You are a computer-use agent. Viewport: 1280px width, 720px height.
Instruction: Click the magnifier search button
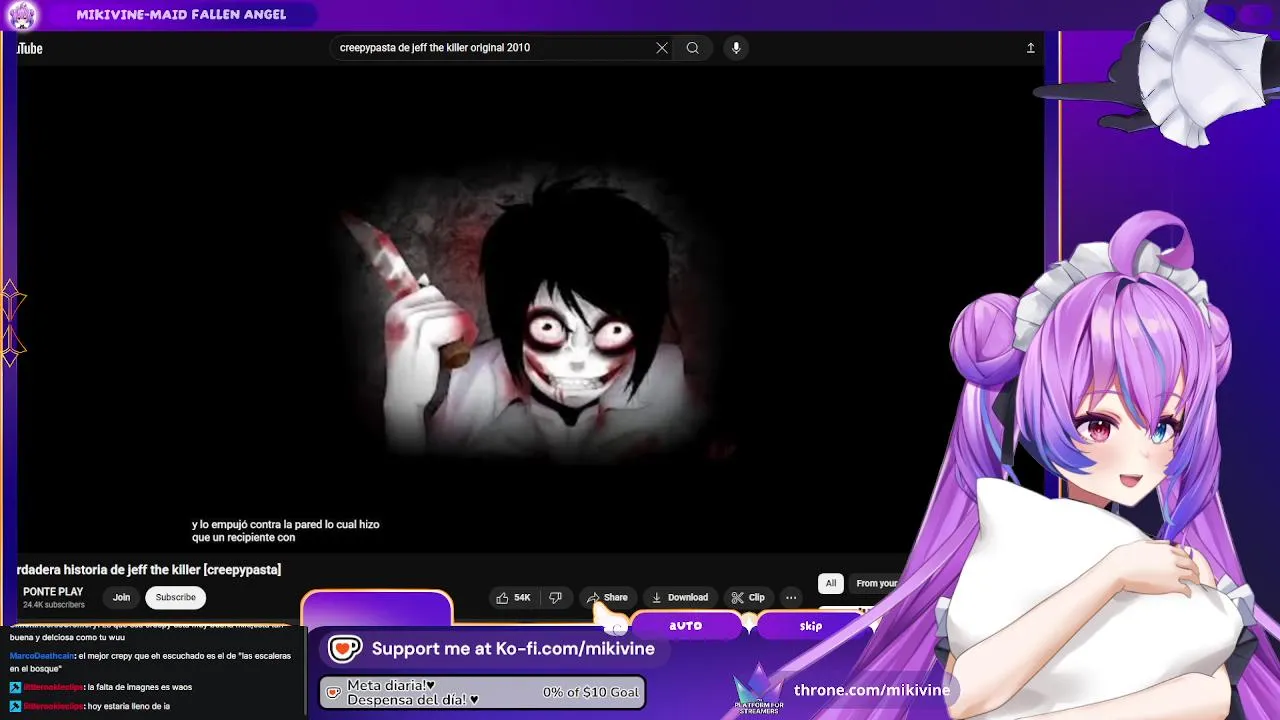click(x=692, y=48)
